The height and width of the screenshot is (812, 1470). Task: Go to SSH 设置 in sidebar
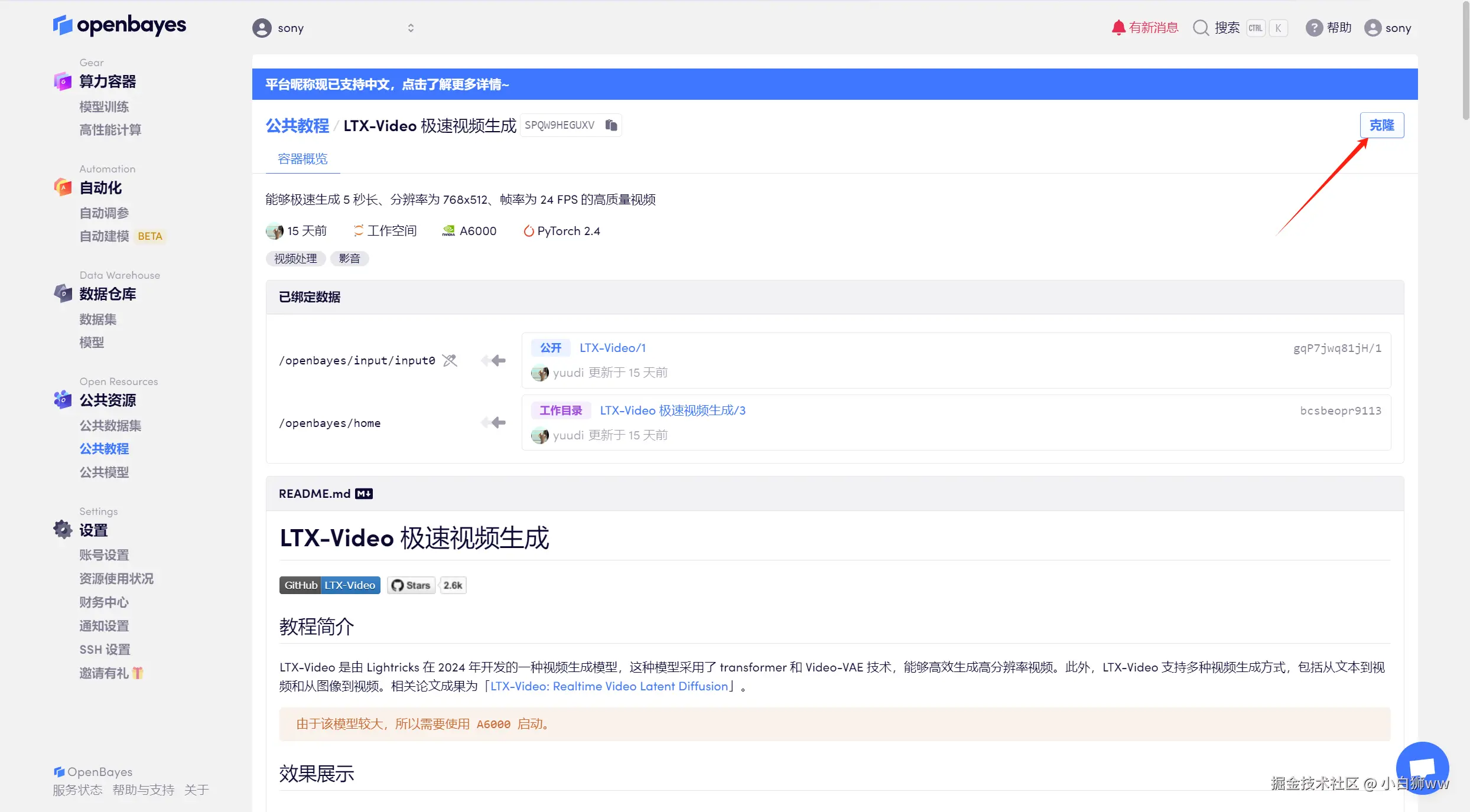105,649
